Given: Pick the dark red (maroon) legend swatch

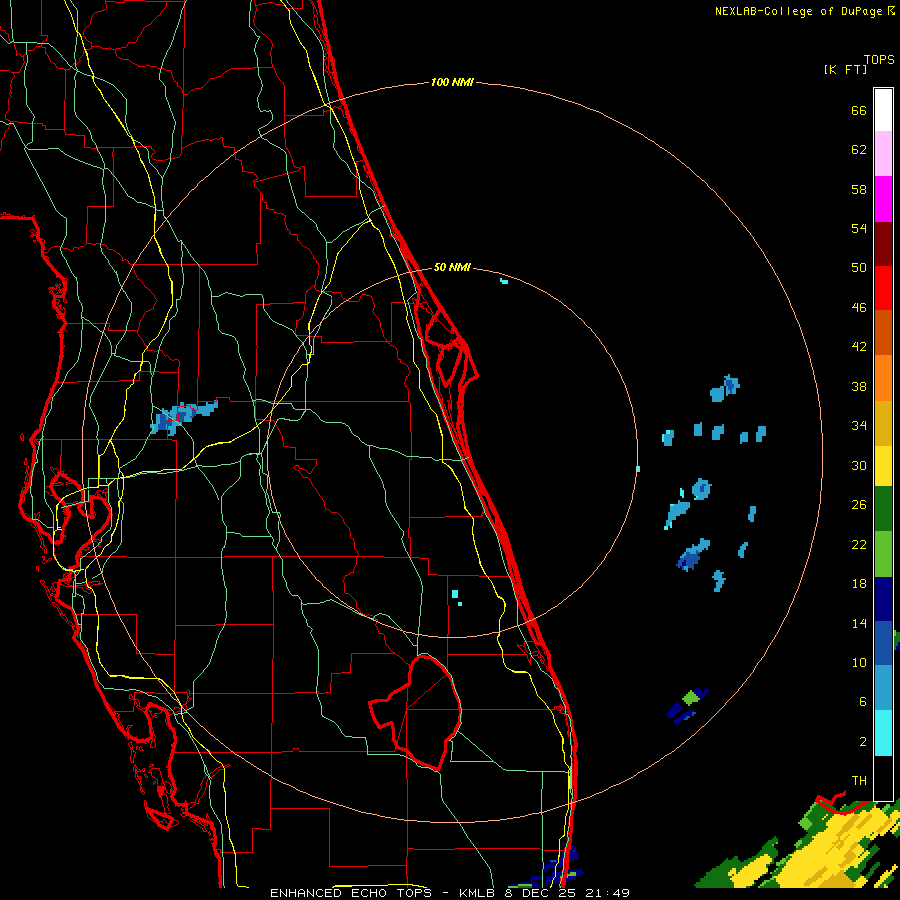Looking at the screenshot, I should (883, 243).
